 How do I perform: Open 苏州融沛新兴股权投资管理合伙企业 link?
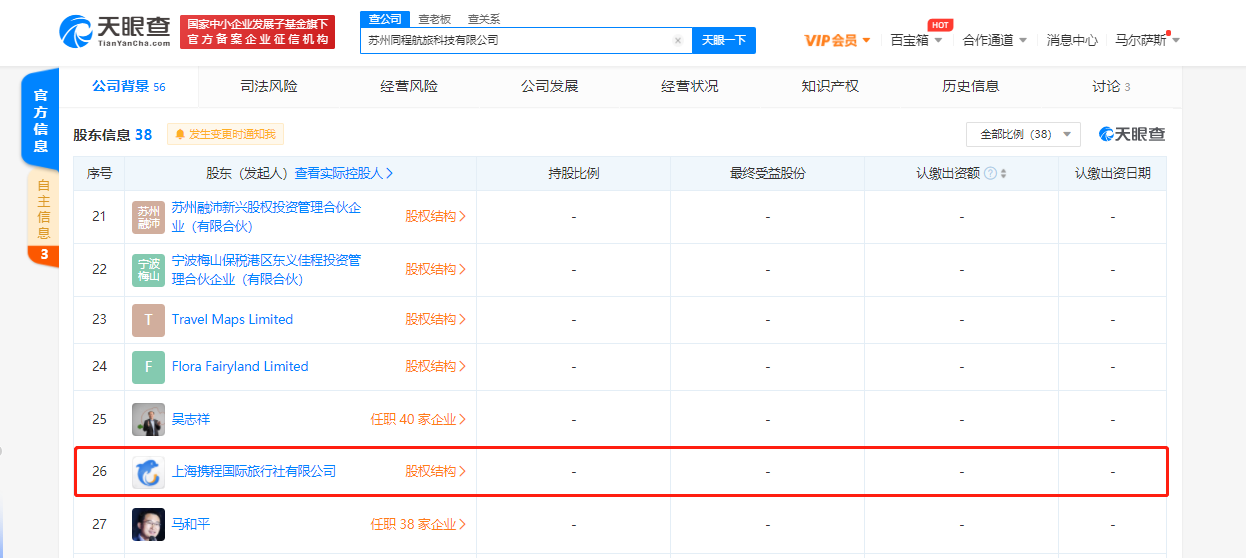click(x=267, y=217)
